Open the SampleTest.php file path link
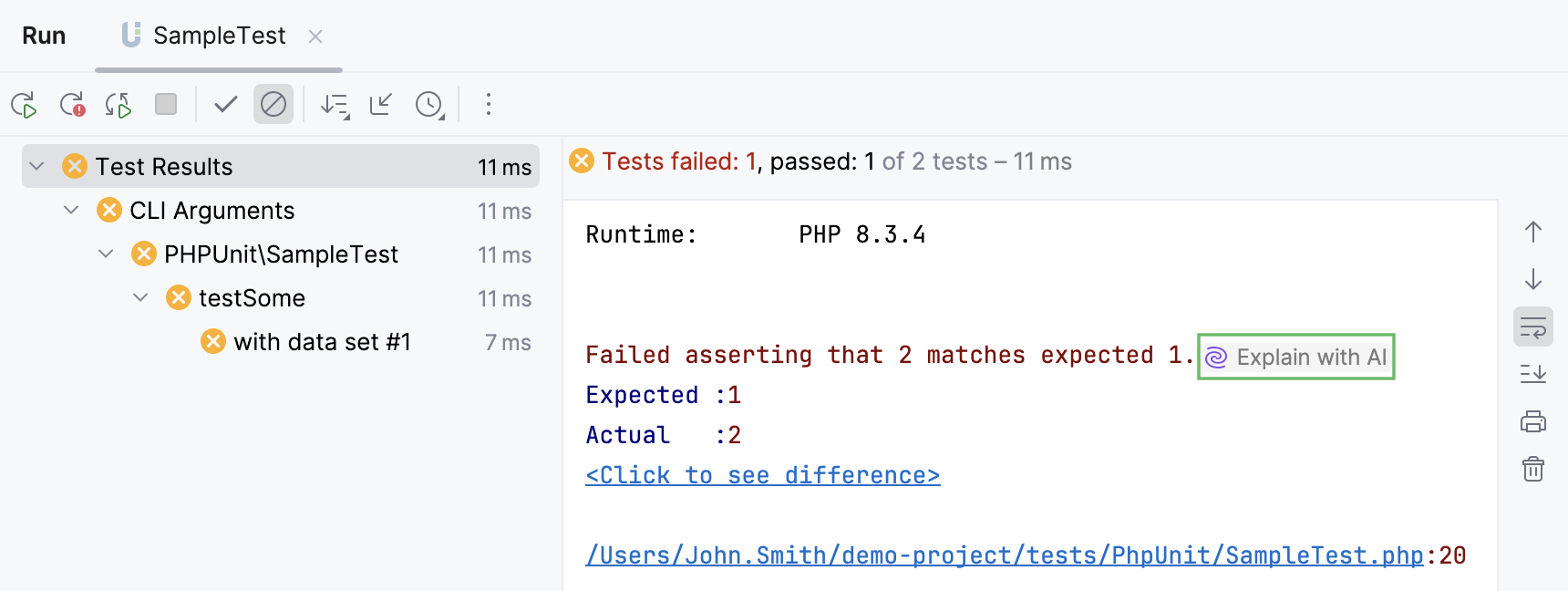 click(1004, 555)
